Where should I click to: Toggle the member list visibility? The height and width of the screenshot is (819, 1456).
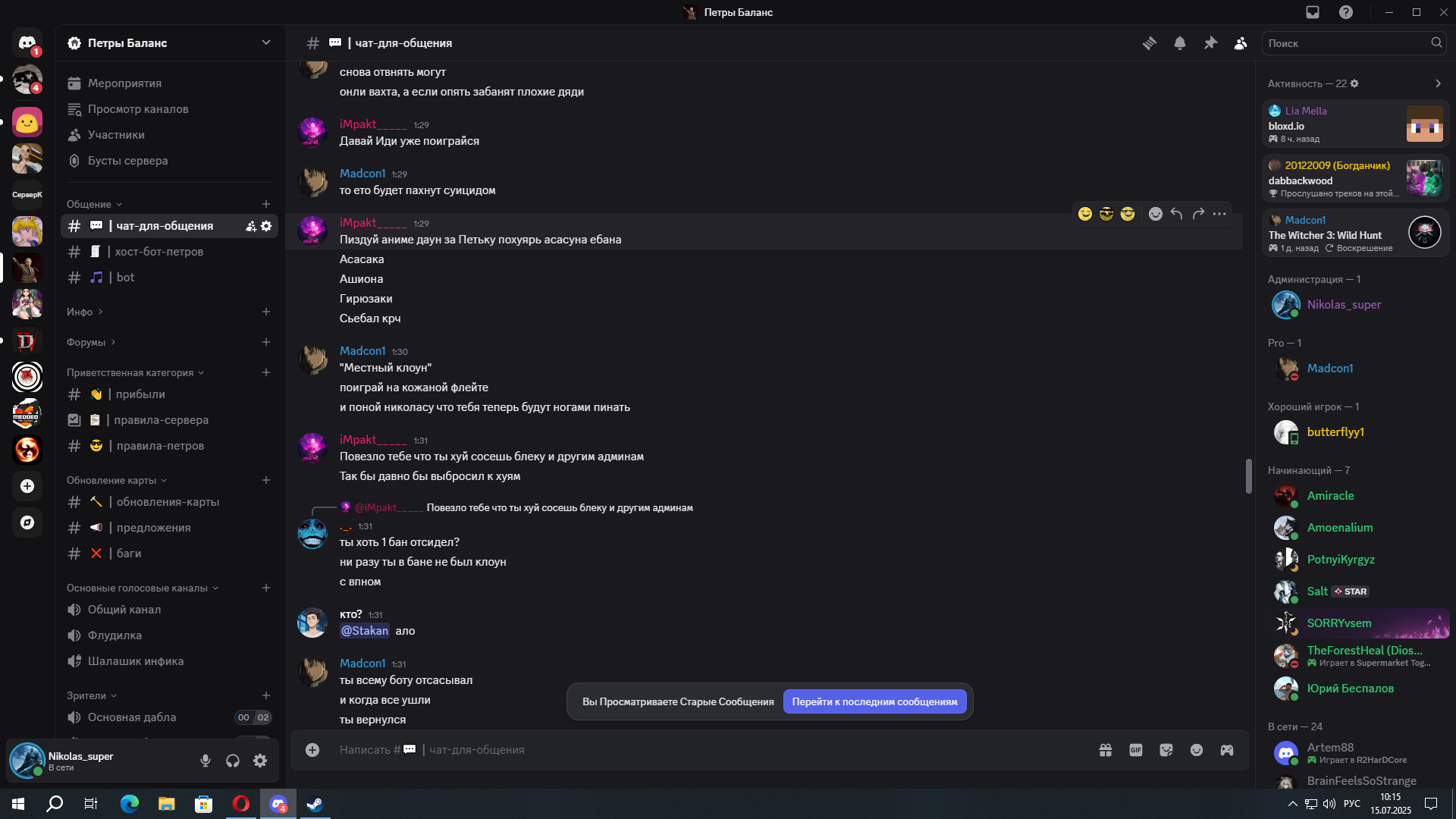point(1241,43)
